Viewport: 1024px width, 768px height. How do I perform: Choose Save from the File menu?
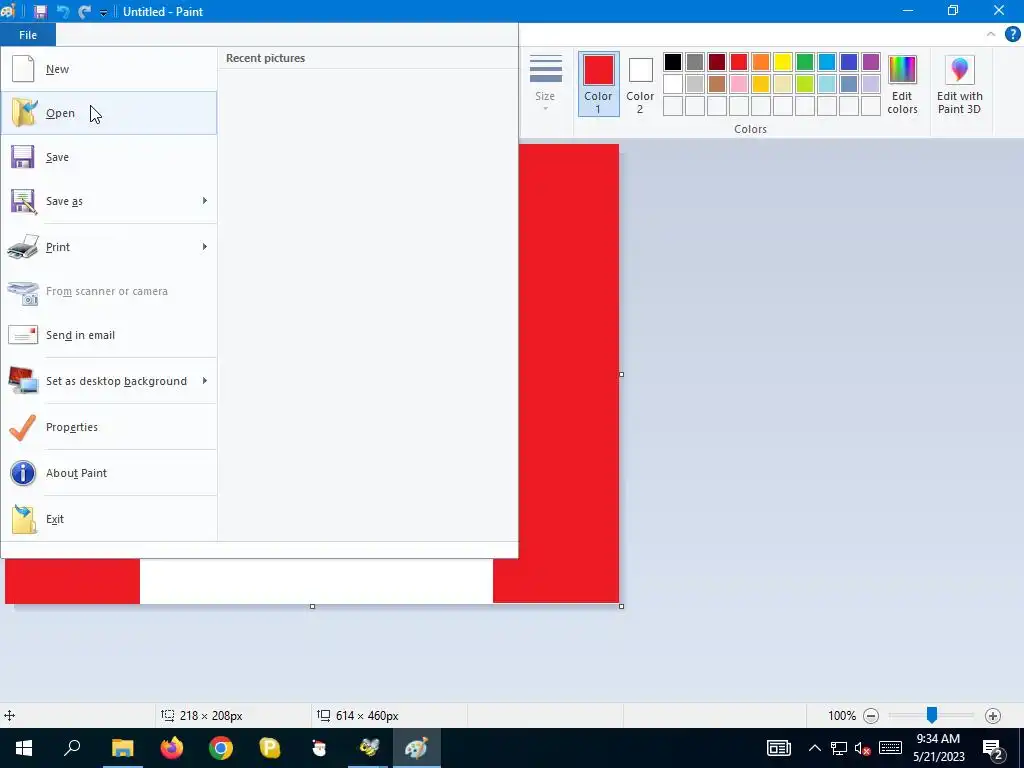109,157
